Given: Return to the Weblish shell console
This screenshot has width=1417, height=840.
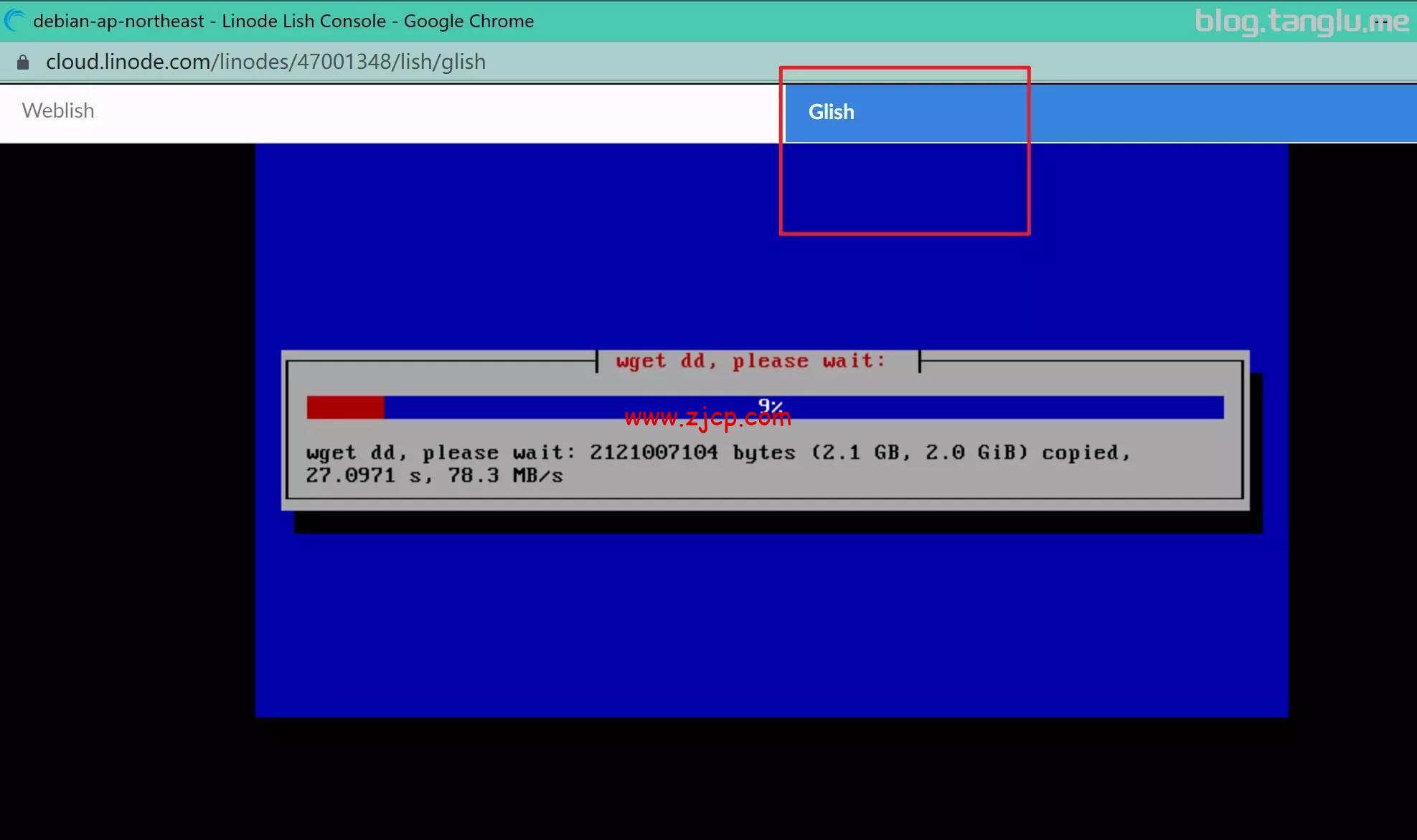Looking at the screenshot, I should 57,111.
